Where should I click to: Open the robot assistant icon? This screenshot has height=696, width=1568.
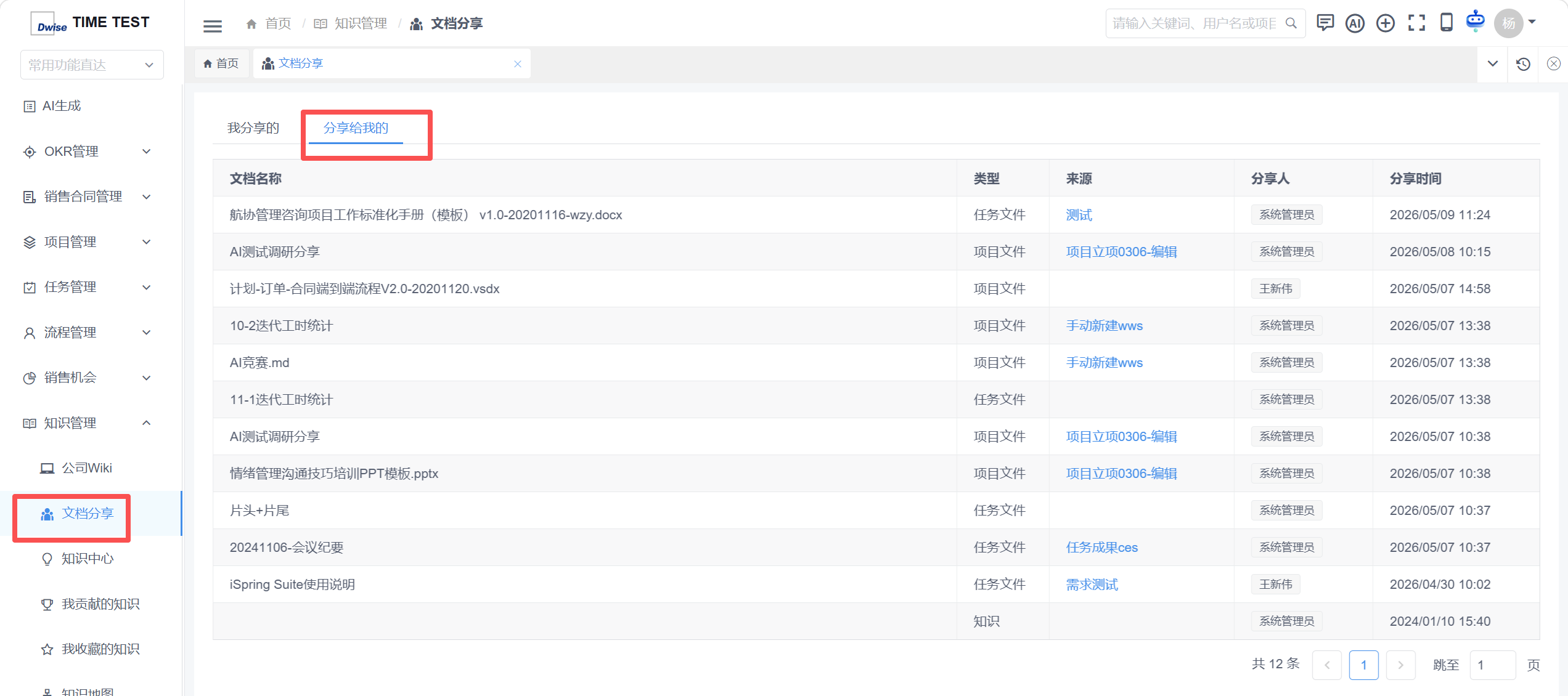point(1476,20)
